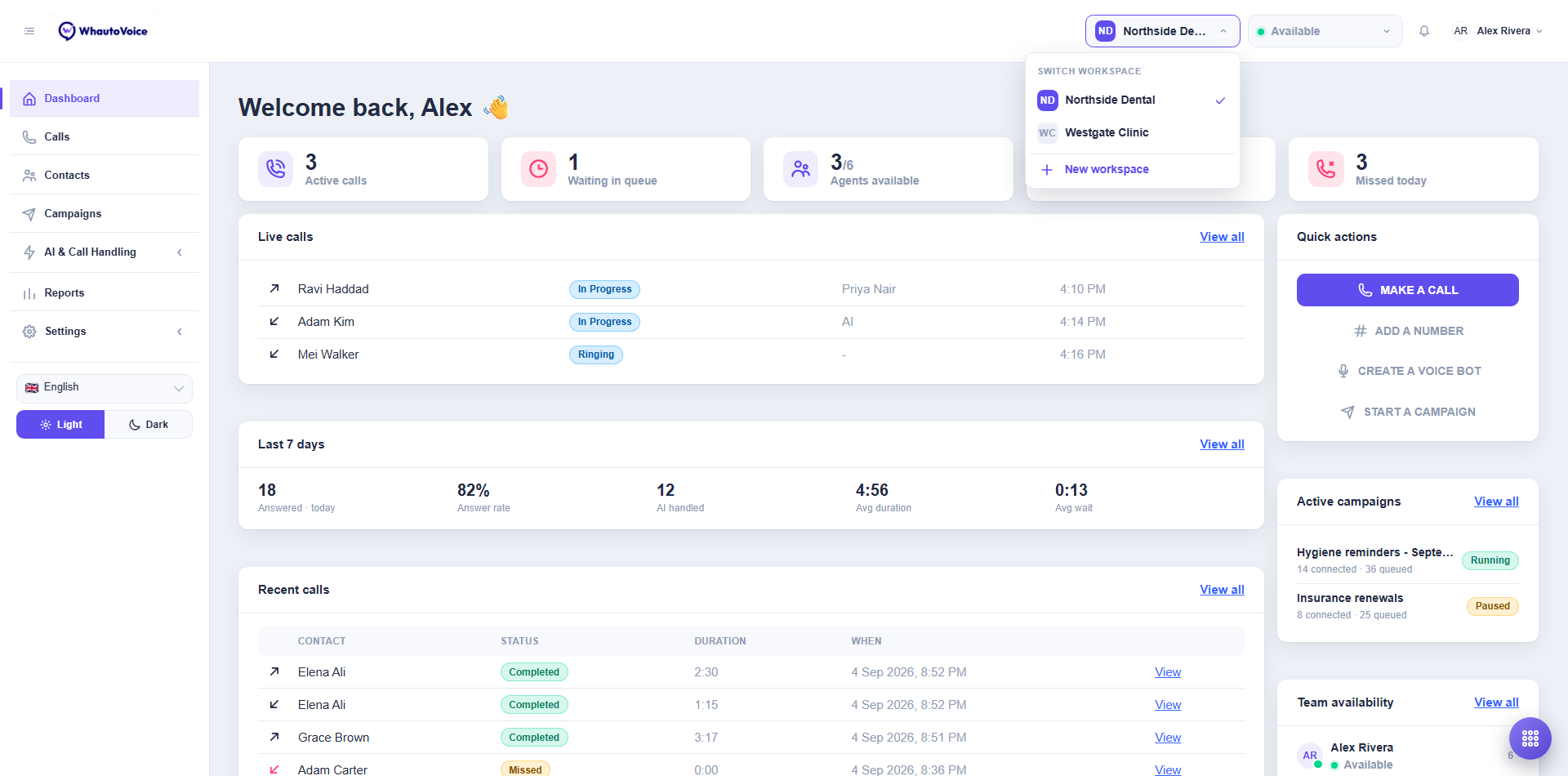
Task: Click START A CAMPAIGN button
Action: click(1407, 412)
